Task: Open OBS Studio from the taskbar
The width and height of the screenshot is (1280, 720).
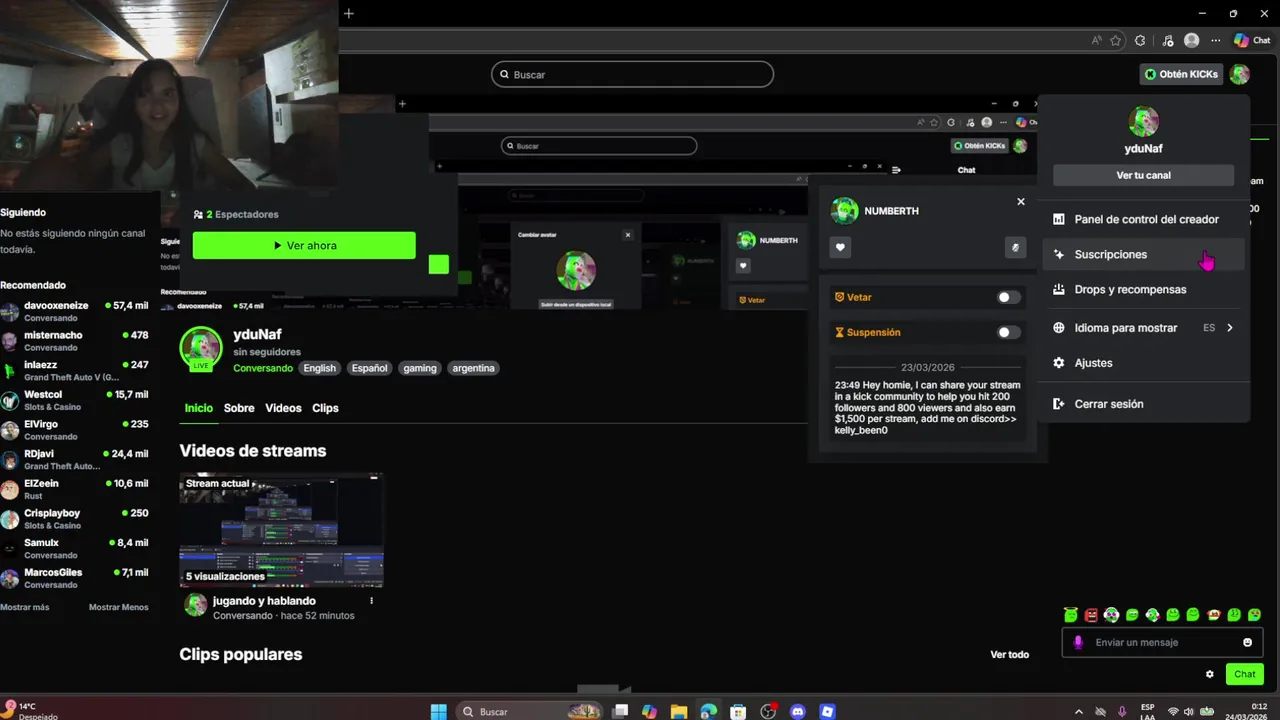Action: pos(768,712)
